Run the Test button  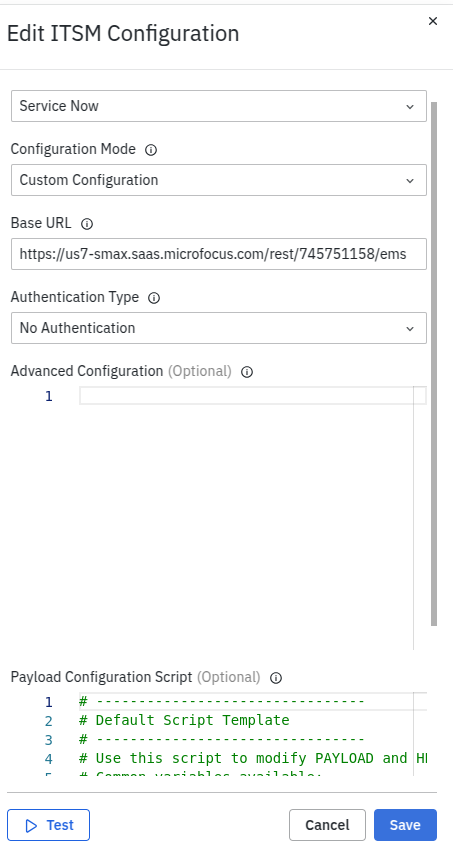tap(49, 825)
